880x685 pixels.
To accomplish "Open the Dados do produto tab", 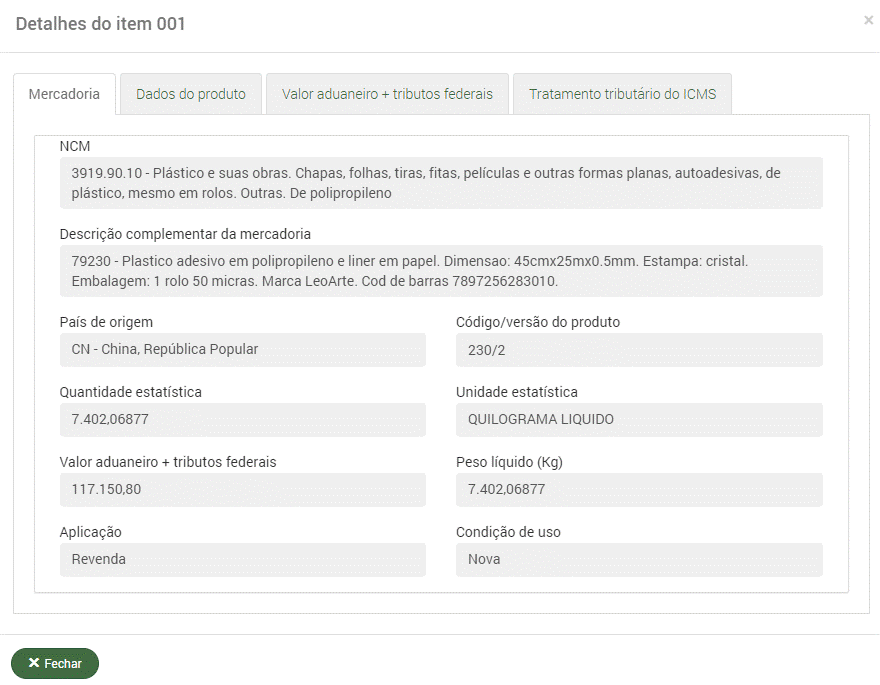I will (x=191, y=94).
